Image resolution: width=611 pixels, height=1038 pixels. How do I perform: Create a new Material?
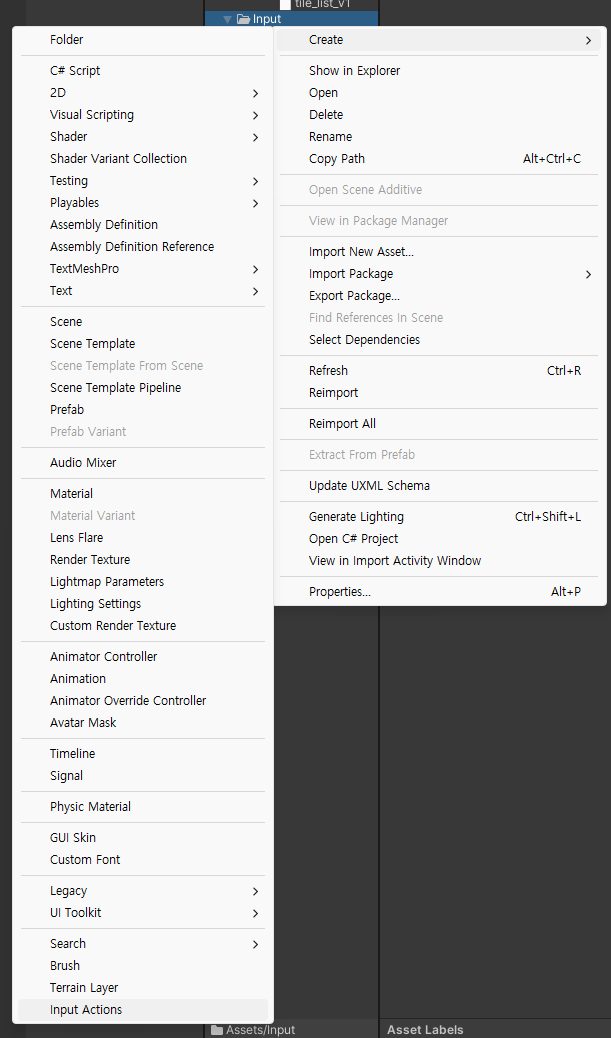[143, 493]
